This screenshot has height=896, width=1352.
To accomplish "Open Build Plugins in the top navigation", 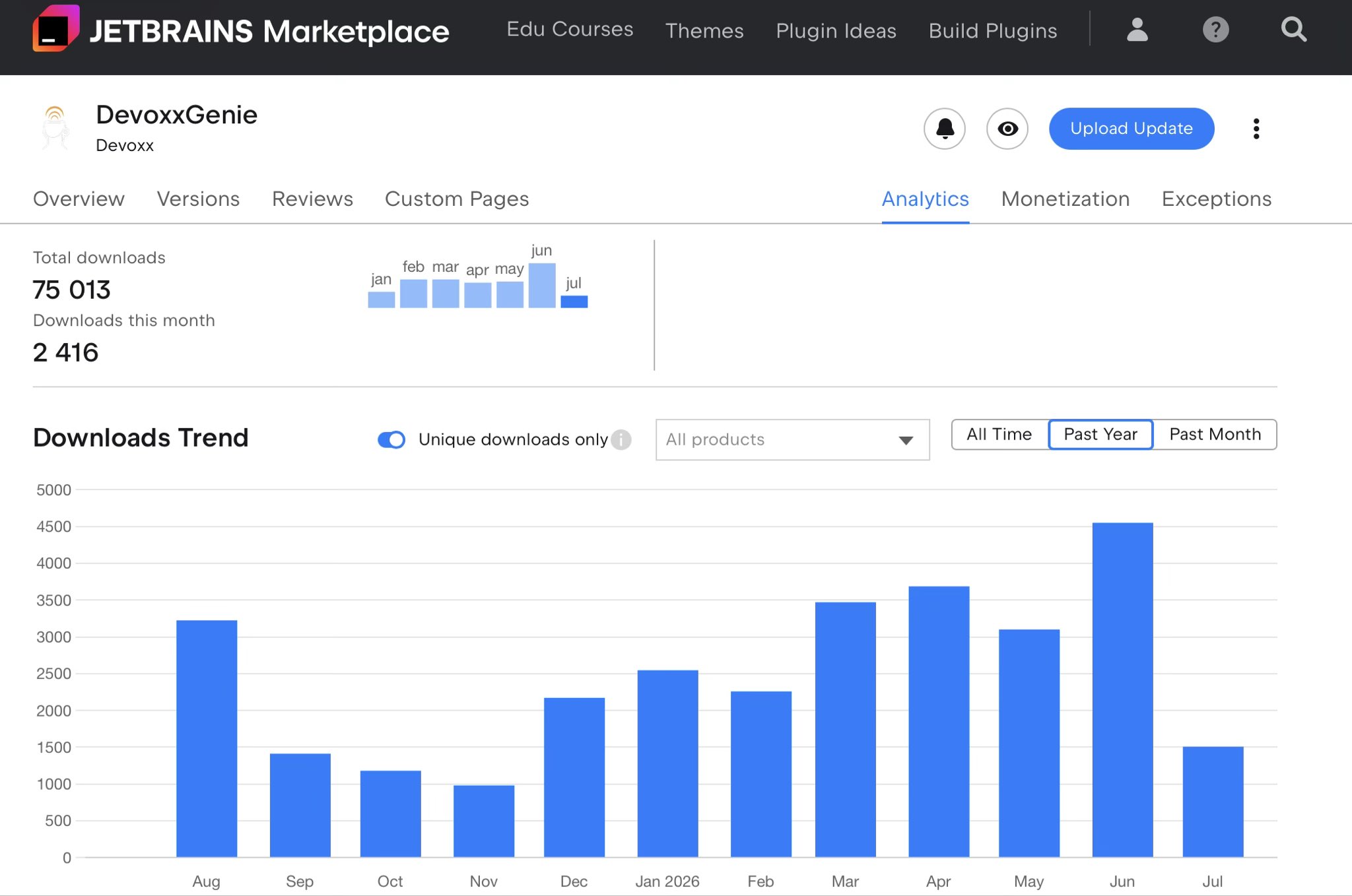I will pyautogui.click(x=993, y=30).
